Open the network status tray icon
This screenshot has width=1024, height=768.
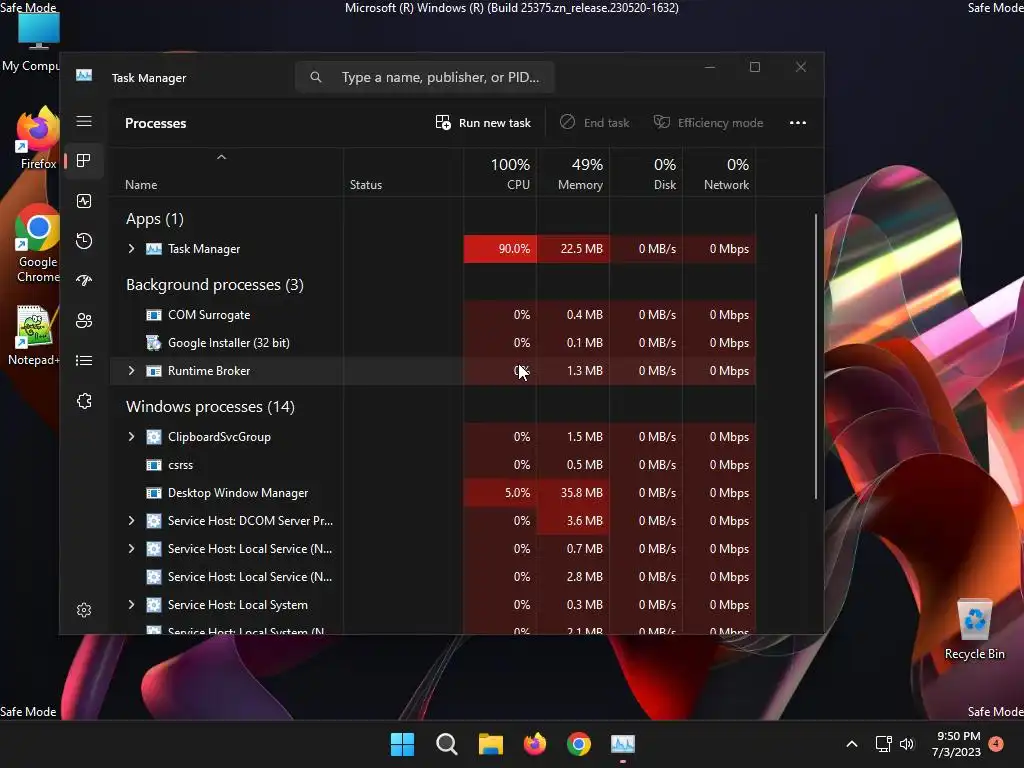pos(884,744)
